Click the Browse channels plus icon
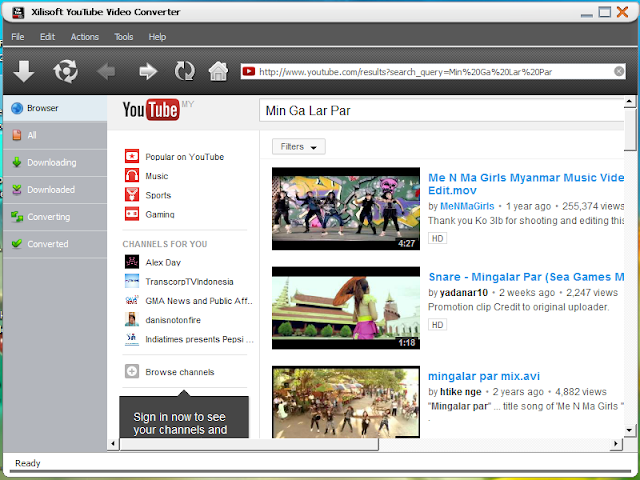640x480 pixels. tap(132, 371)
